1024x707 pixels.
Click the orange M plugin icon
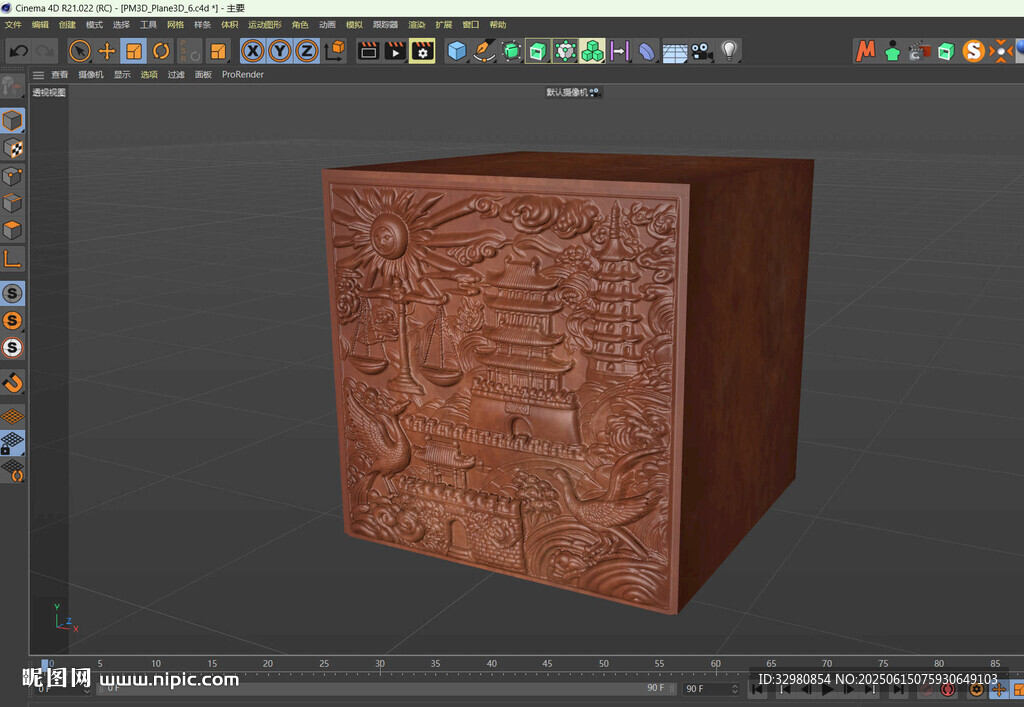click(865, 51)
